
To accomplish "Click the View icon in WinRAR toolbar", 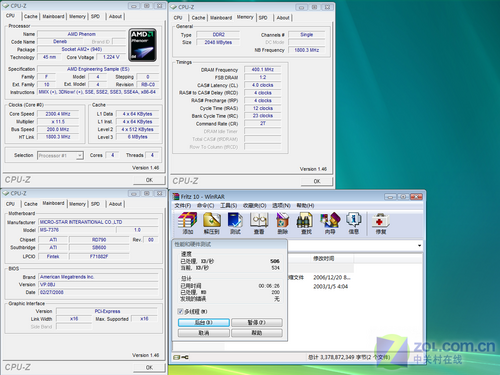I will [x=259, y=223].
